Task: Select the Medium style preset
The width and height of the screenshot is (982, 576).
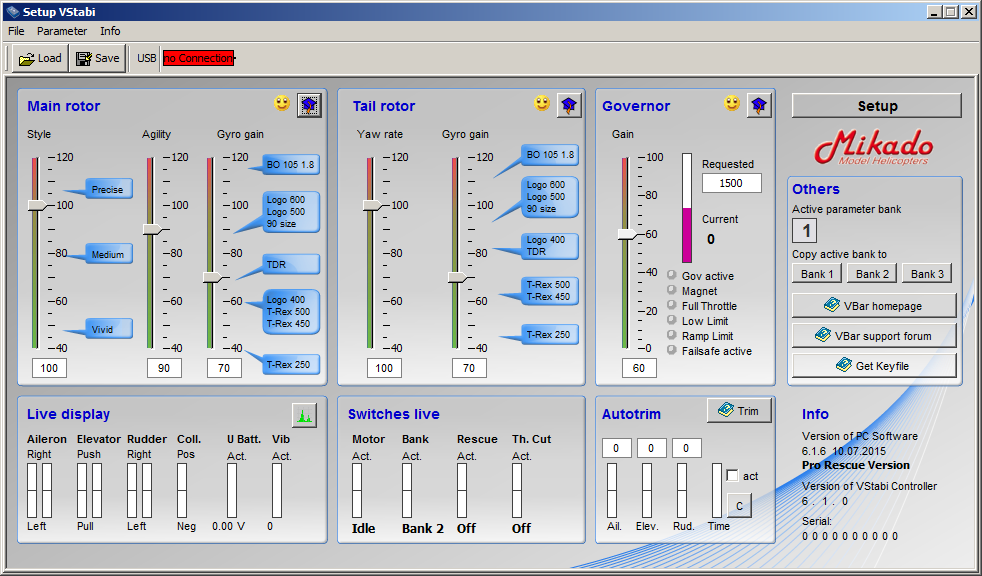Action: [x=108, y=254]
